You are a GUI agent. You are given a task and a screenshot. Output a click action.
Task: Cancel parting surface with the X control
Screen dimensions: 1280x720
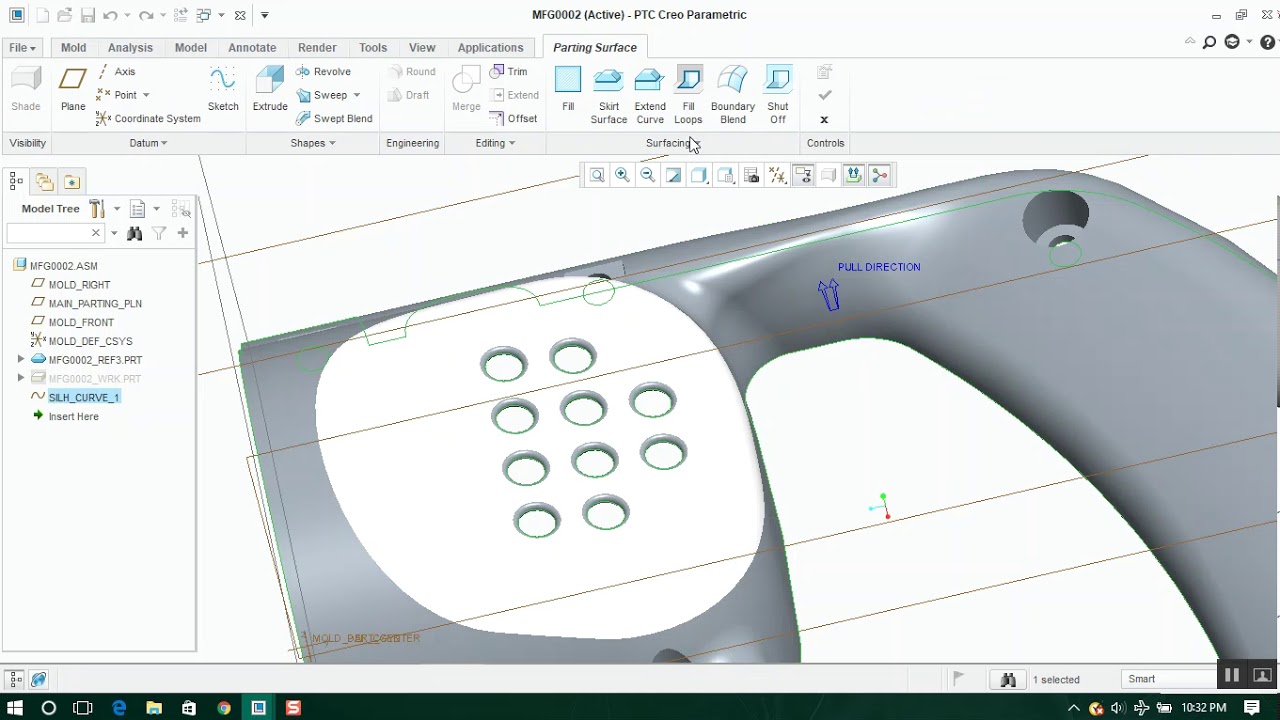pyautogui.click(x=824, y=119)
